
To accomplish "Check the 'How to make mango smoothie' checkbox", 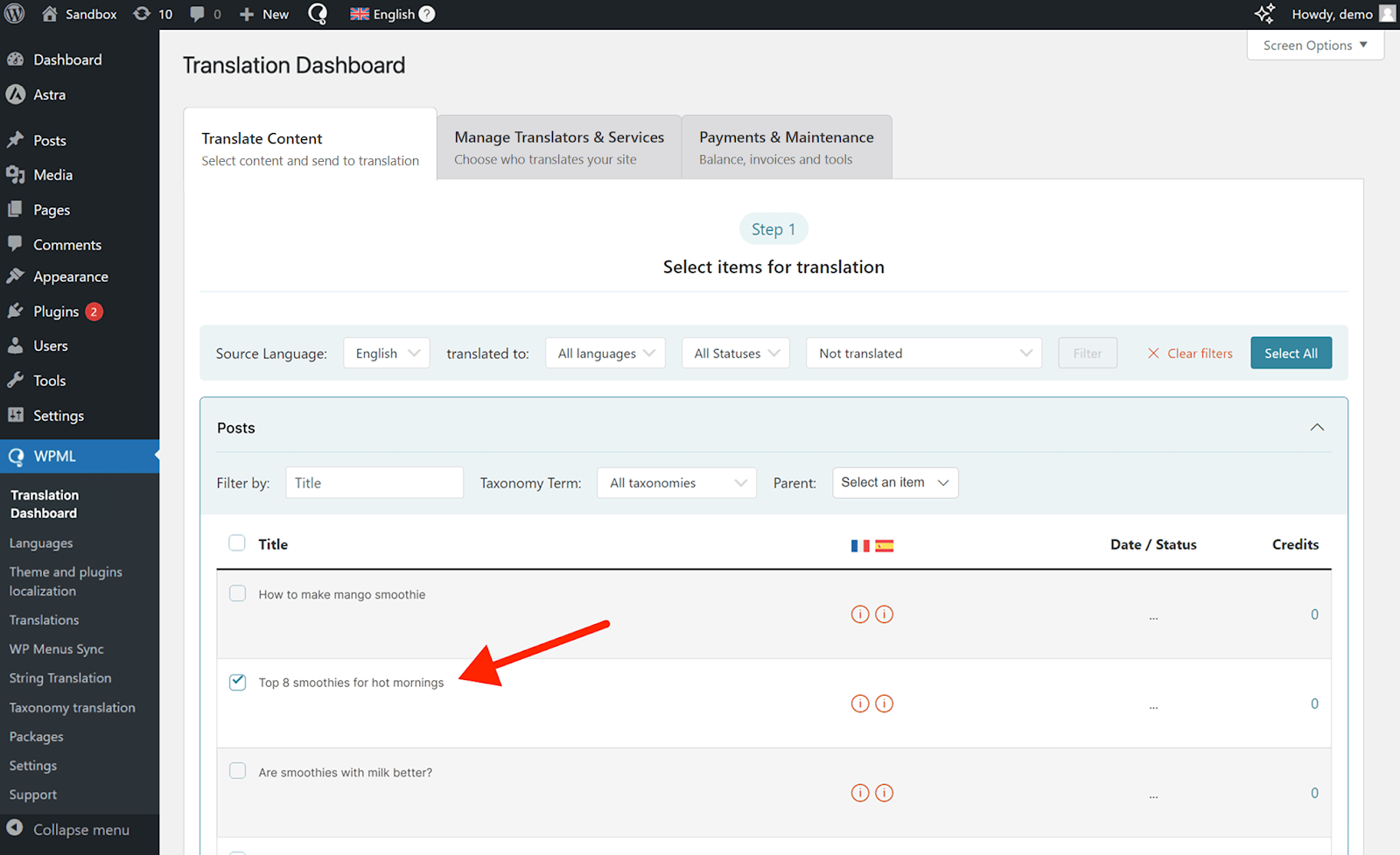I will (237, 593).
